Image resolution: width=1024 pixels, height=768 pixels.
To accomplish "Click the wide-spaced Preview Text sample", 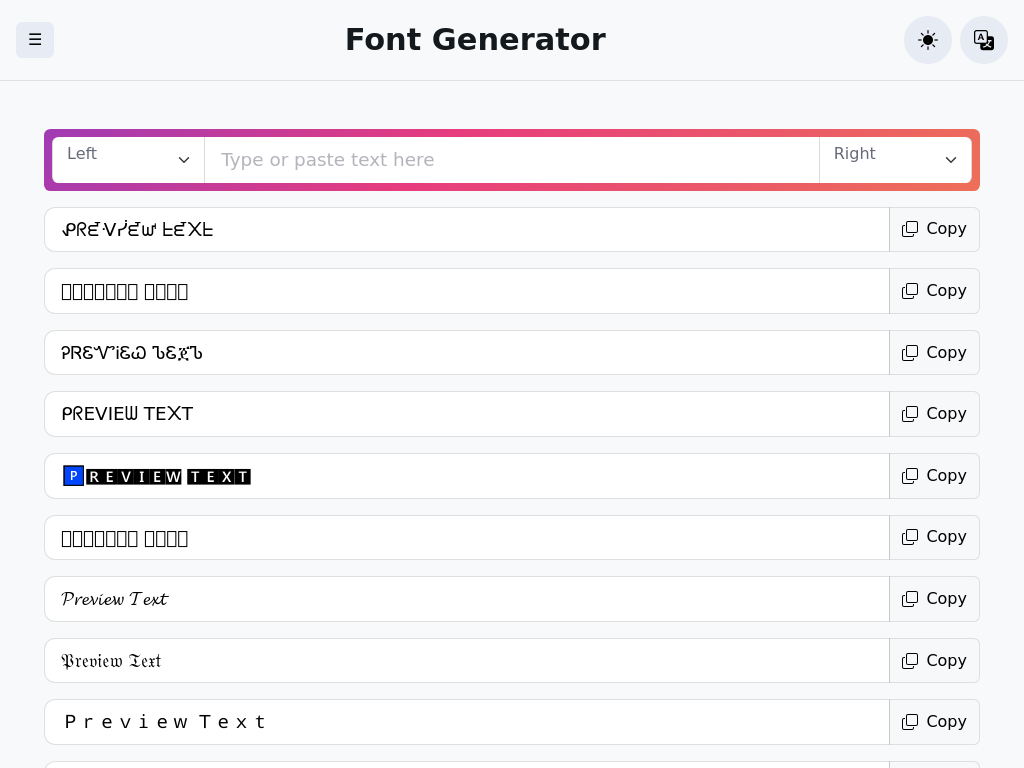I will coord(165,722).
